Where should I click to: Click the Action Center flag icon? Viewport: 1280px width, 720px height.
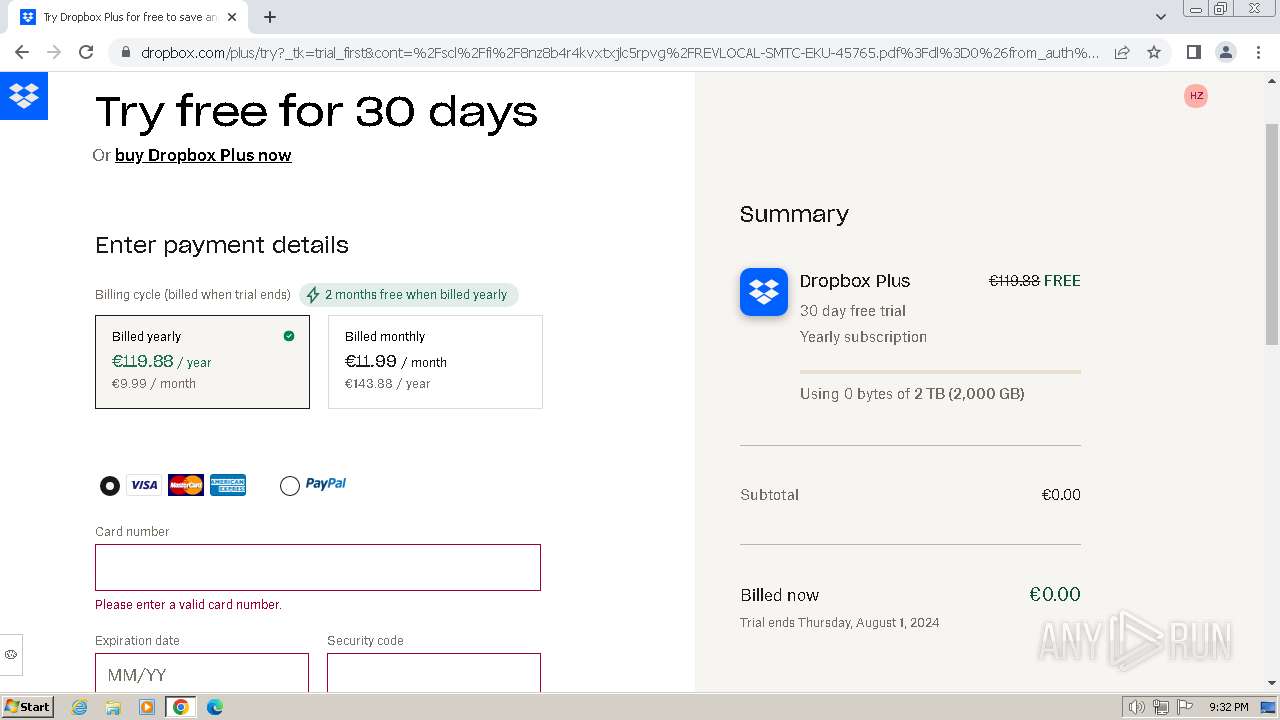click(1185, 707)
